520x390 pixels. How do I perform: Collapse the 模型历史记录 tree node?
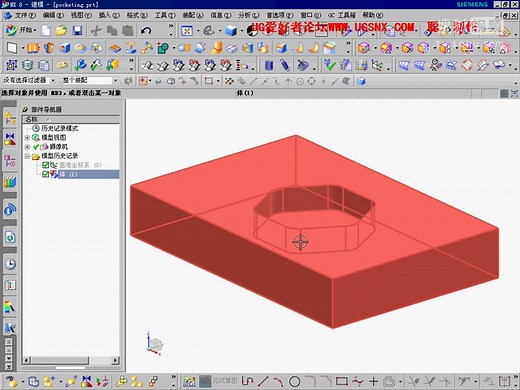pos(27,156)
